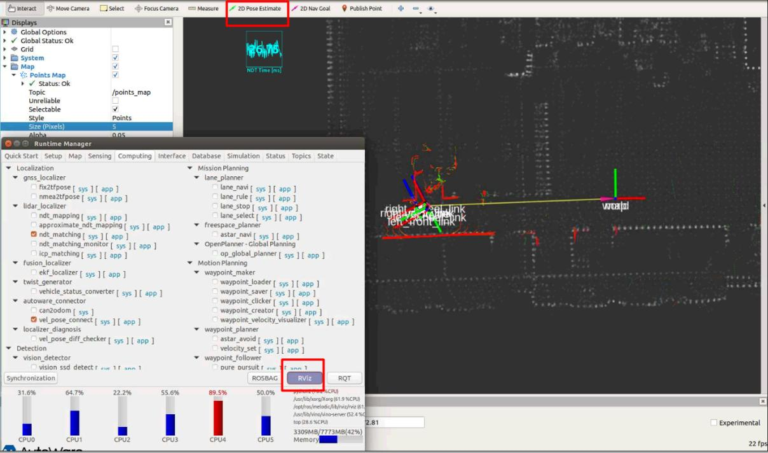Open app settings link for ndt_mapping
The image size is (768, 453).
116,217
